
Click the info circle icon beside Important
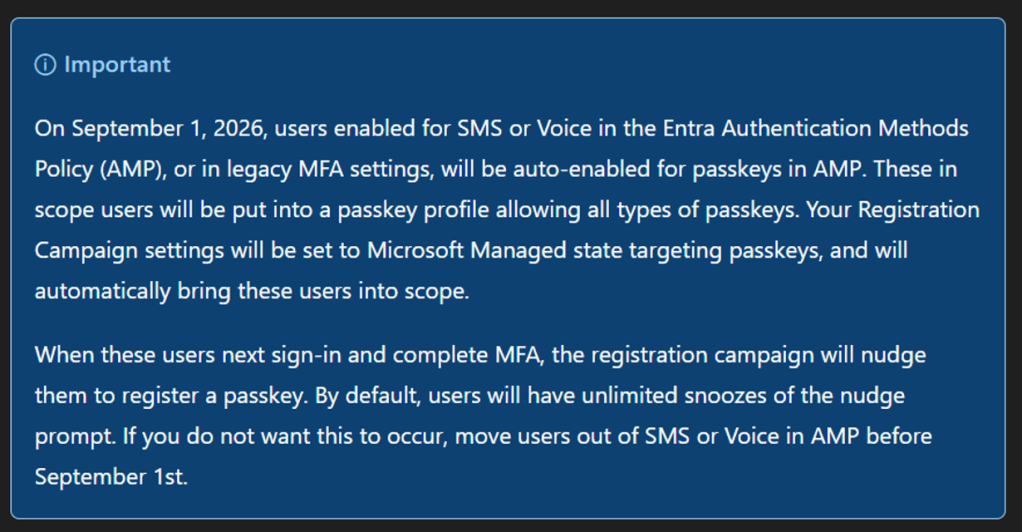(x=45, y=65)
